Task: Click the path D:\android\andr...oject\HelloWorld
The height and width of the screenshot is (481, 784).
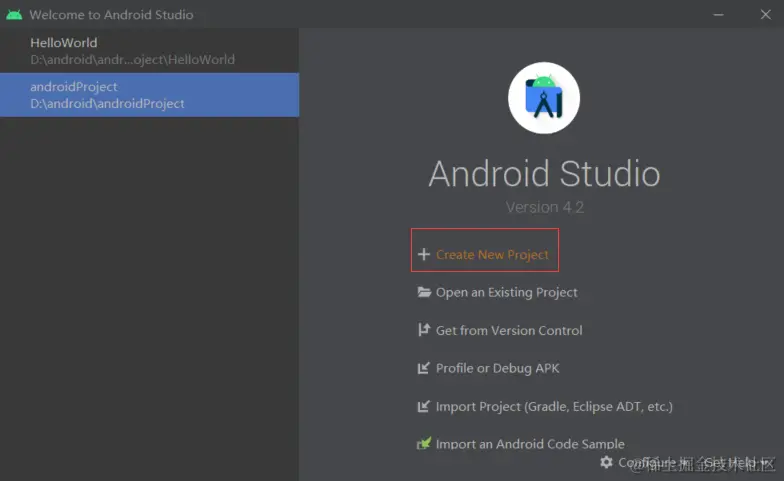Action: pos(132,60)
